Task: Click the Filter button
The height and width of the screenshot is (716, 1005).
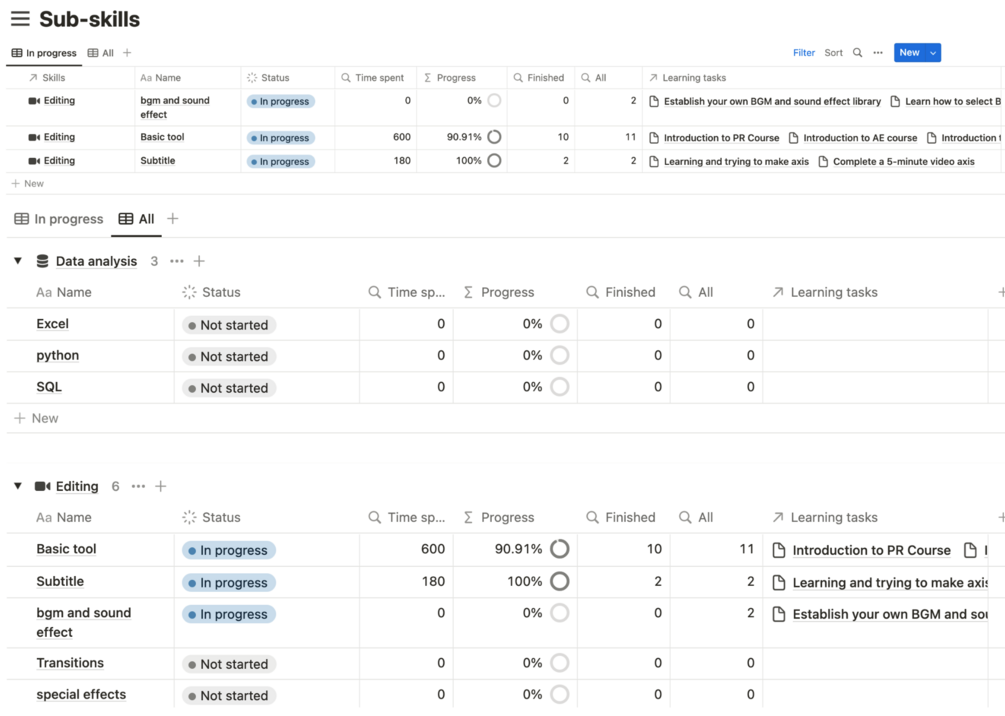Action: tap(804, 53)
